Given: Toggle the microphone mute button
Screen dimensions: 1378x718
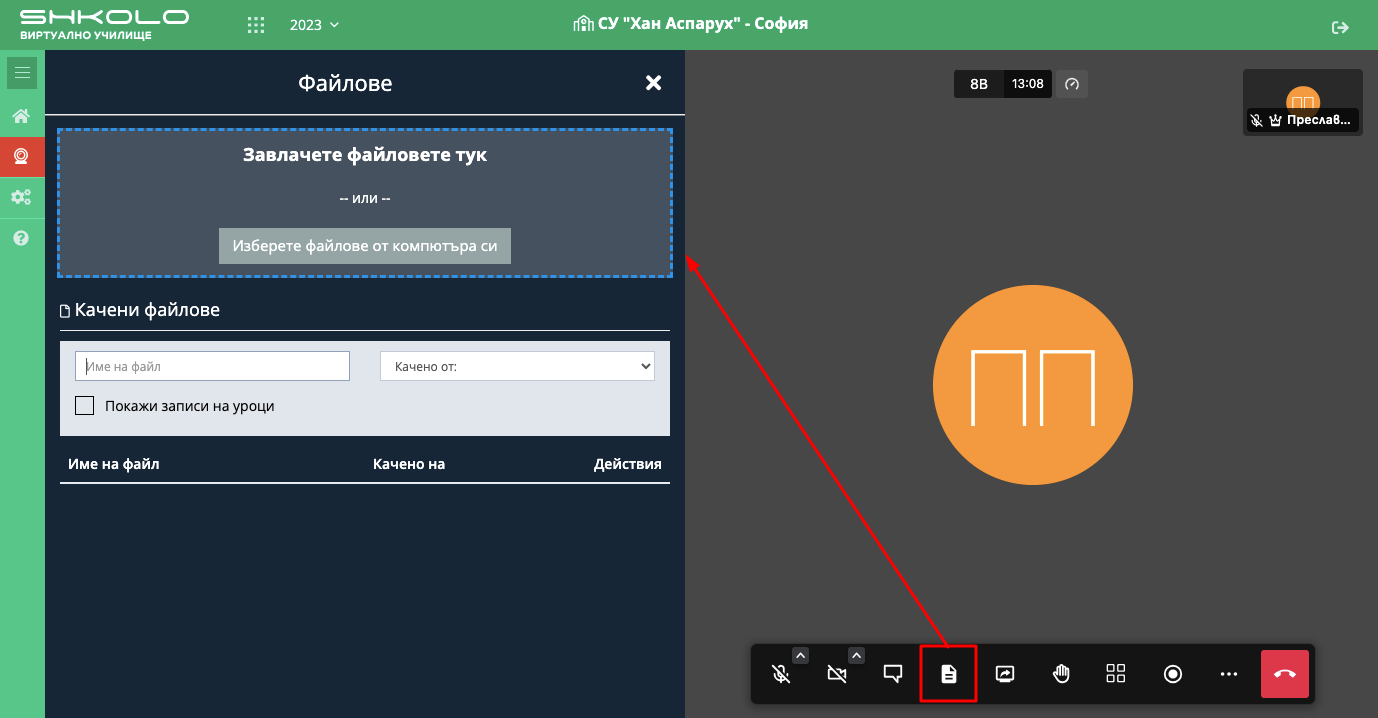Looking at the screenshot, I should tap(782, 674).
